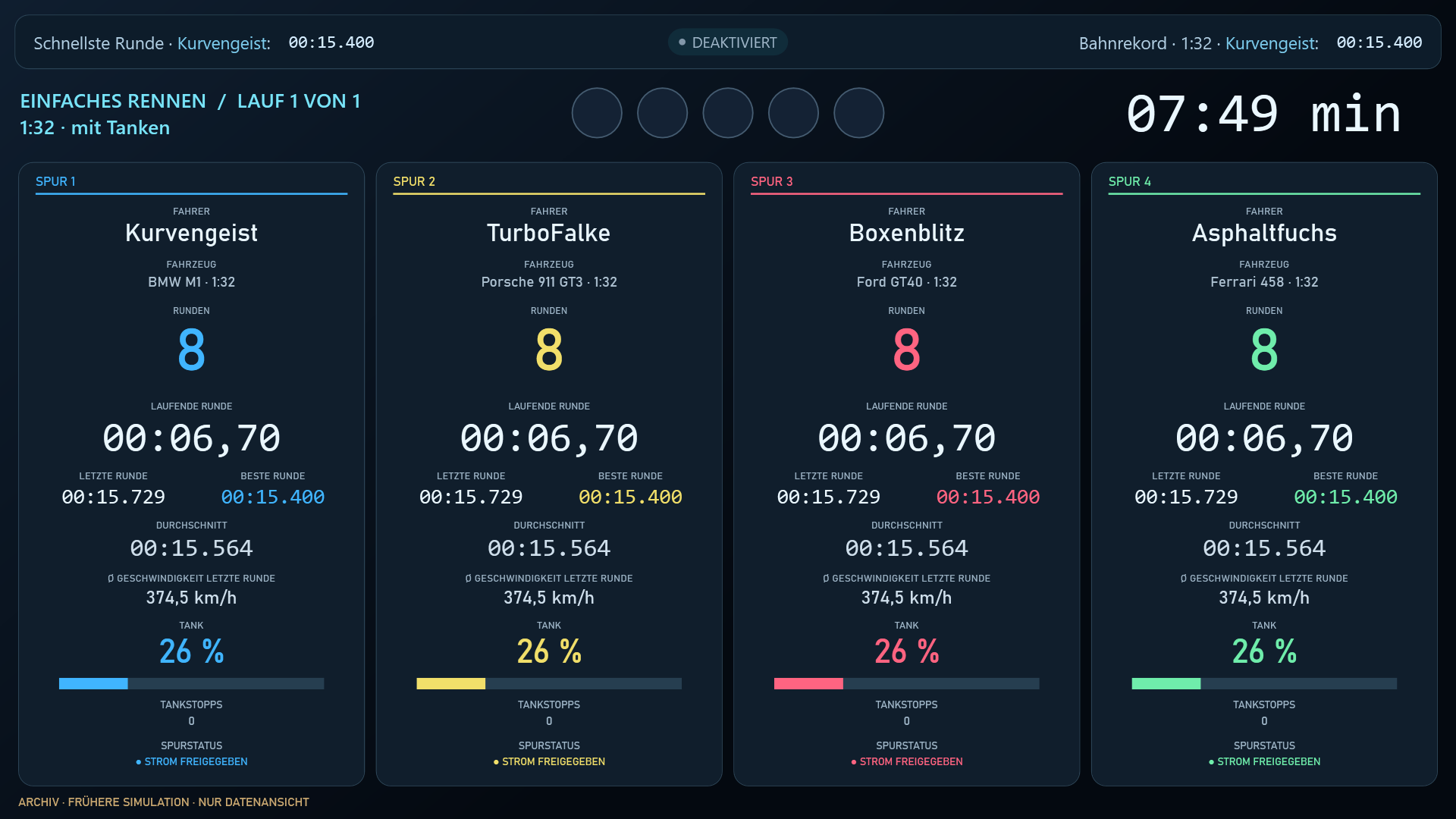Click the SPUR 3 lane header
Image resolution: width=1456 pixels, height=819 pixels.
(x=771, y=181)
